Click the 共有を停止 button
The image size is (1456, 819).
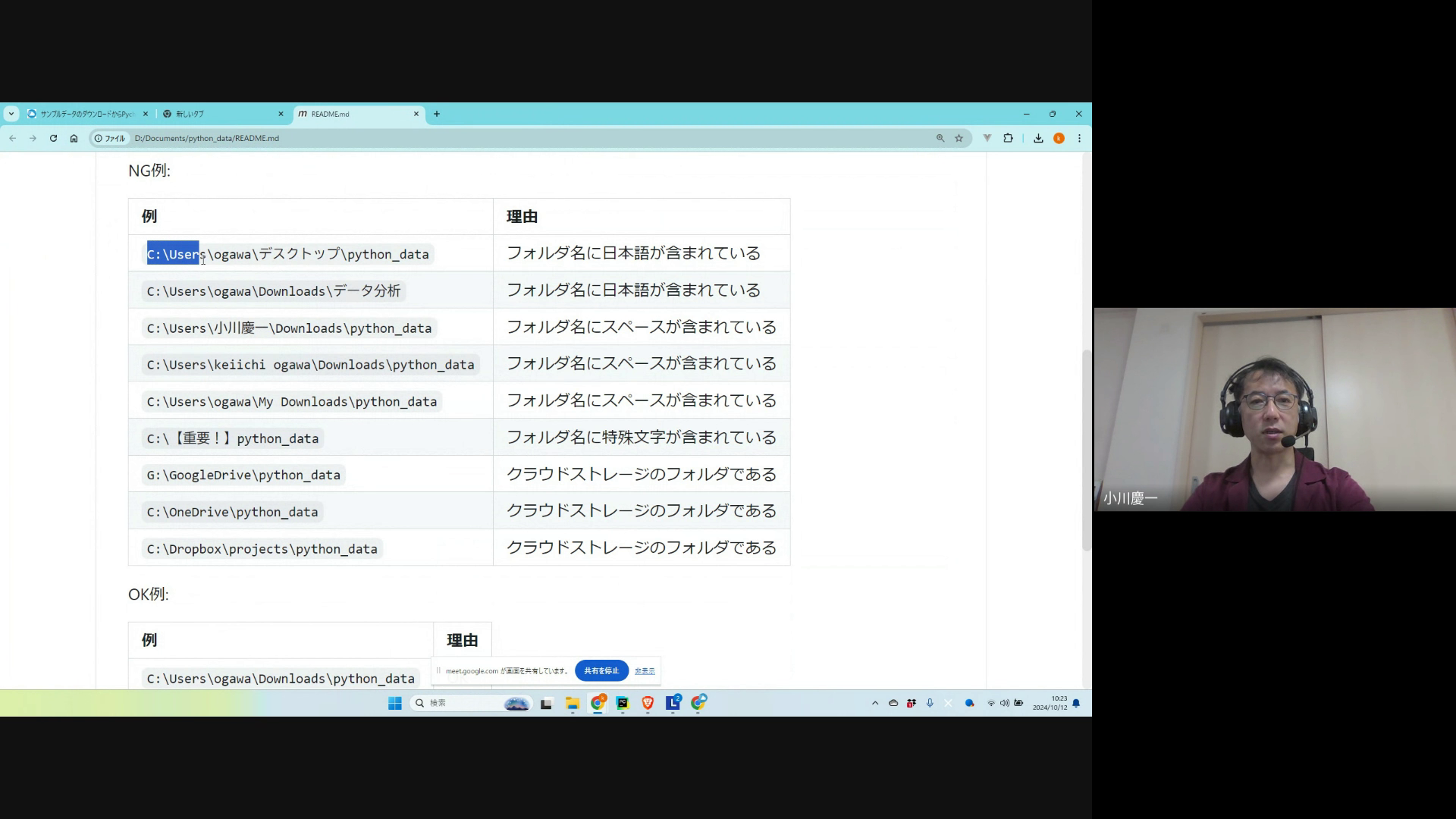click(601, 670)
